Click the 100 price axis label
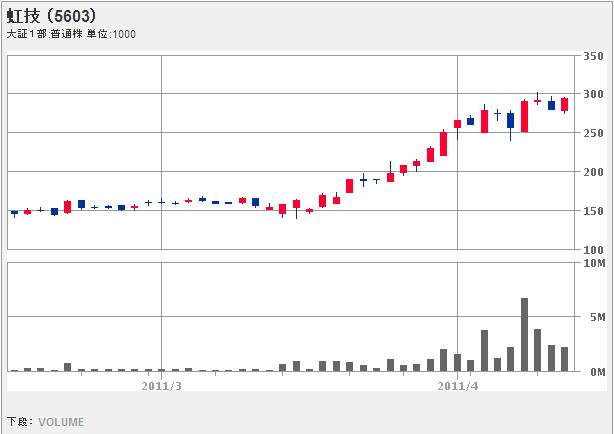Viewport: 614px width, 434px height. [593, 250]
